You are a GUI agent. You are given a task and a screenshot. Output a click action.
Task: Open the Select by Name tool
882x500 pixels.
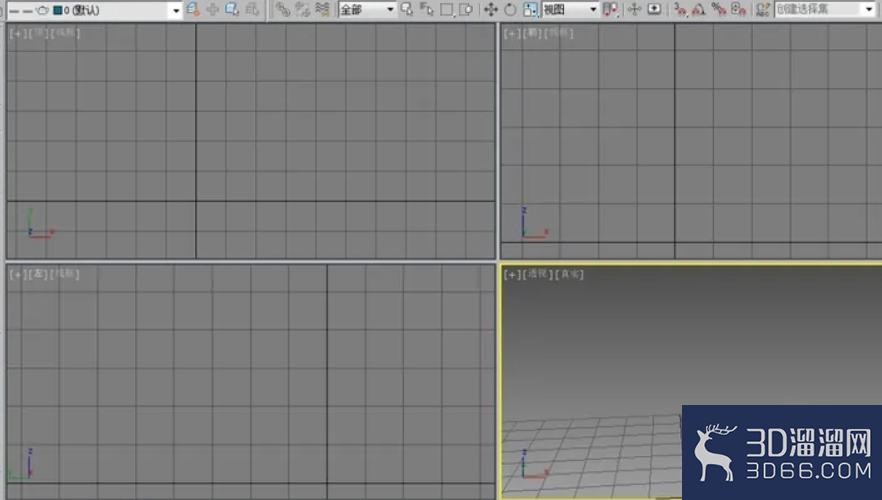[426, 10]
